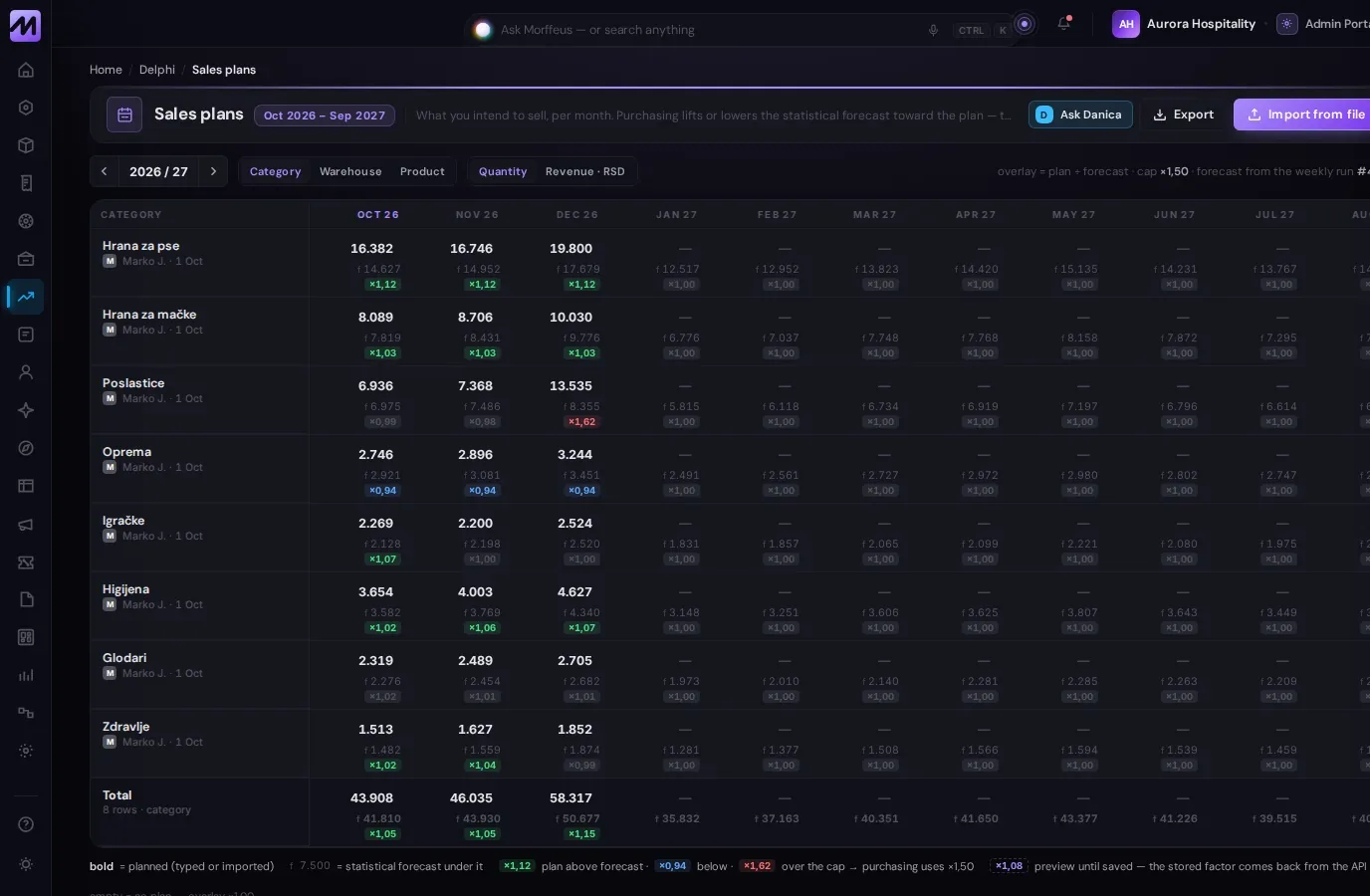Image resolution: width=1370 pixels, height=896 pixels.
Task: Select the Category grouping tab
Action: (275, 171)
